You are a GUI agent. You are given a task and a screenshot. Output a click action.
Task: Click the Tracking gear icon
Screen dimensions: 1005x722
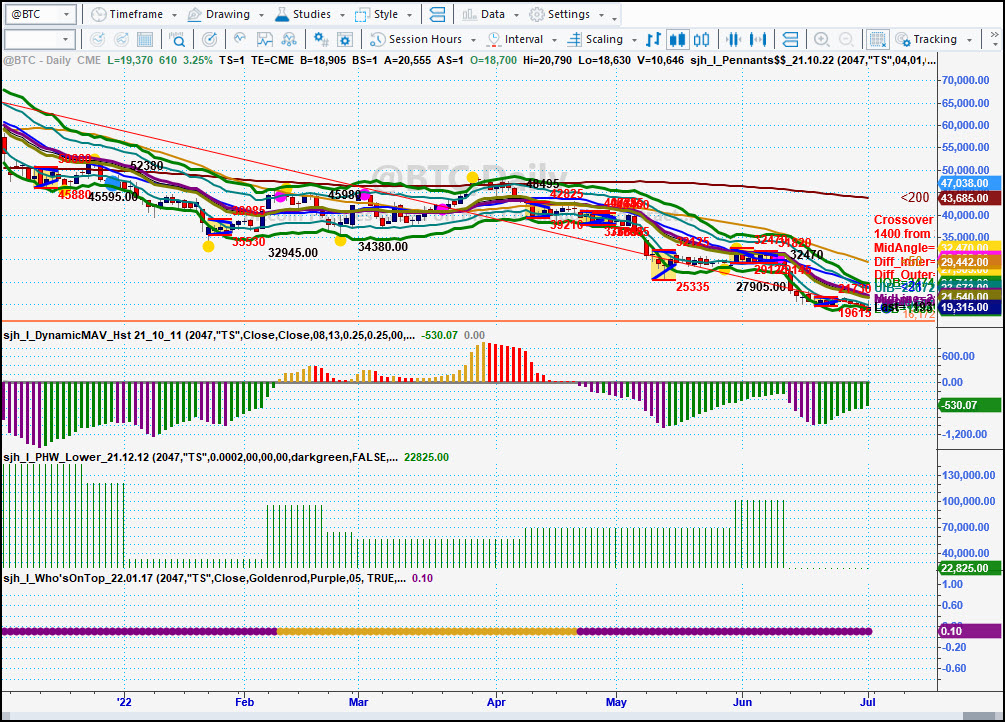pyautogui.click(x=903, y=40)
